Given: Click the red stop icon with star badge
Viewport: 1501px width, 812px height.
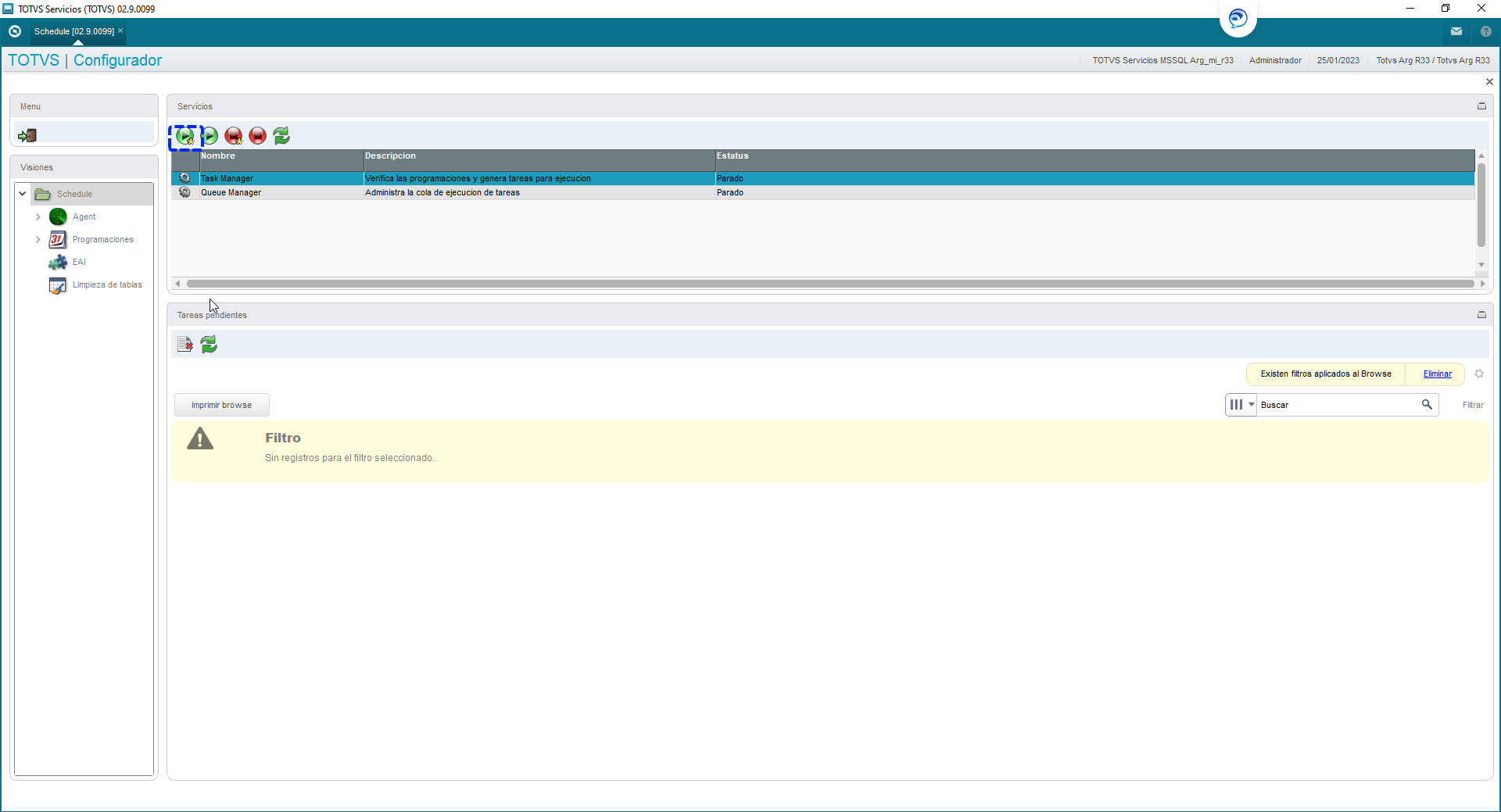Looking at the screenshot, I should point(234,136).
